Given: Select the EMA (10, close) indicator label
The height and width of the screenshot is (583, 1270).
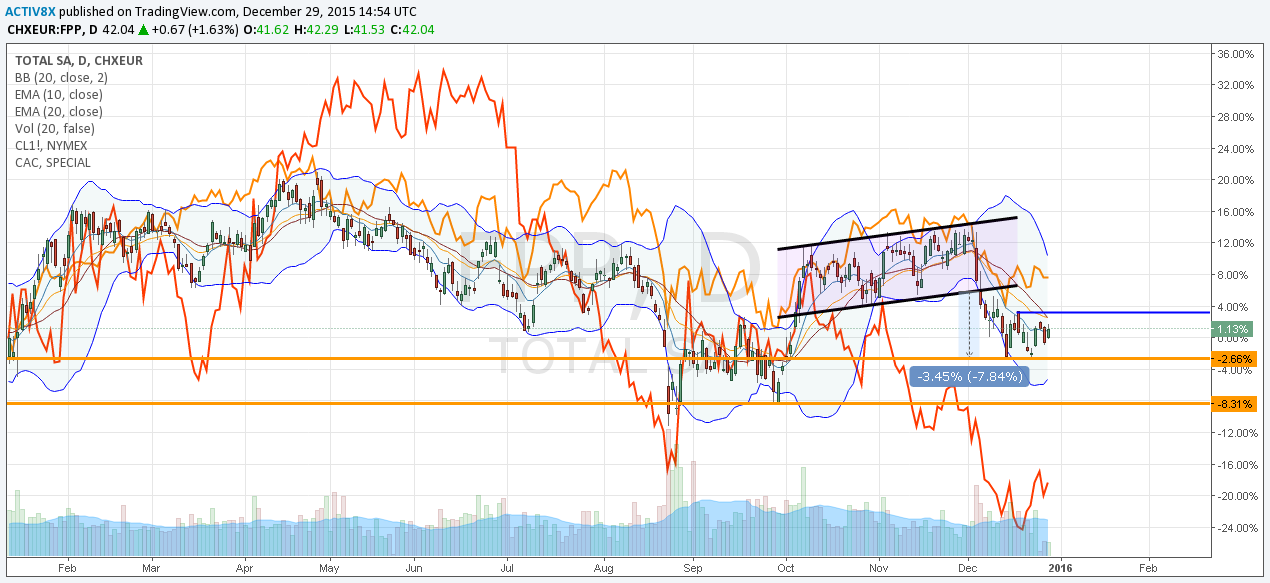Looking at the screenshot, I should pos(59,95).
